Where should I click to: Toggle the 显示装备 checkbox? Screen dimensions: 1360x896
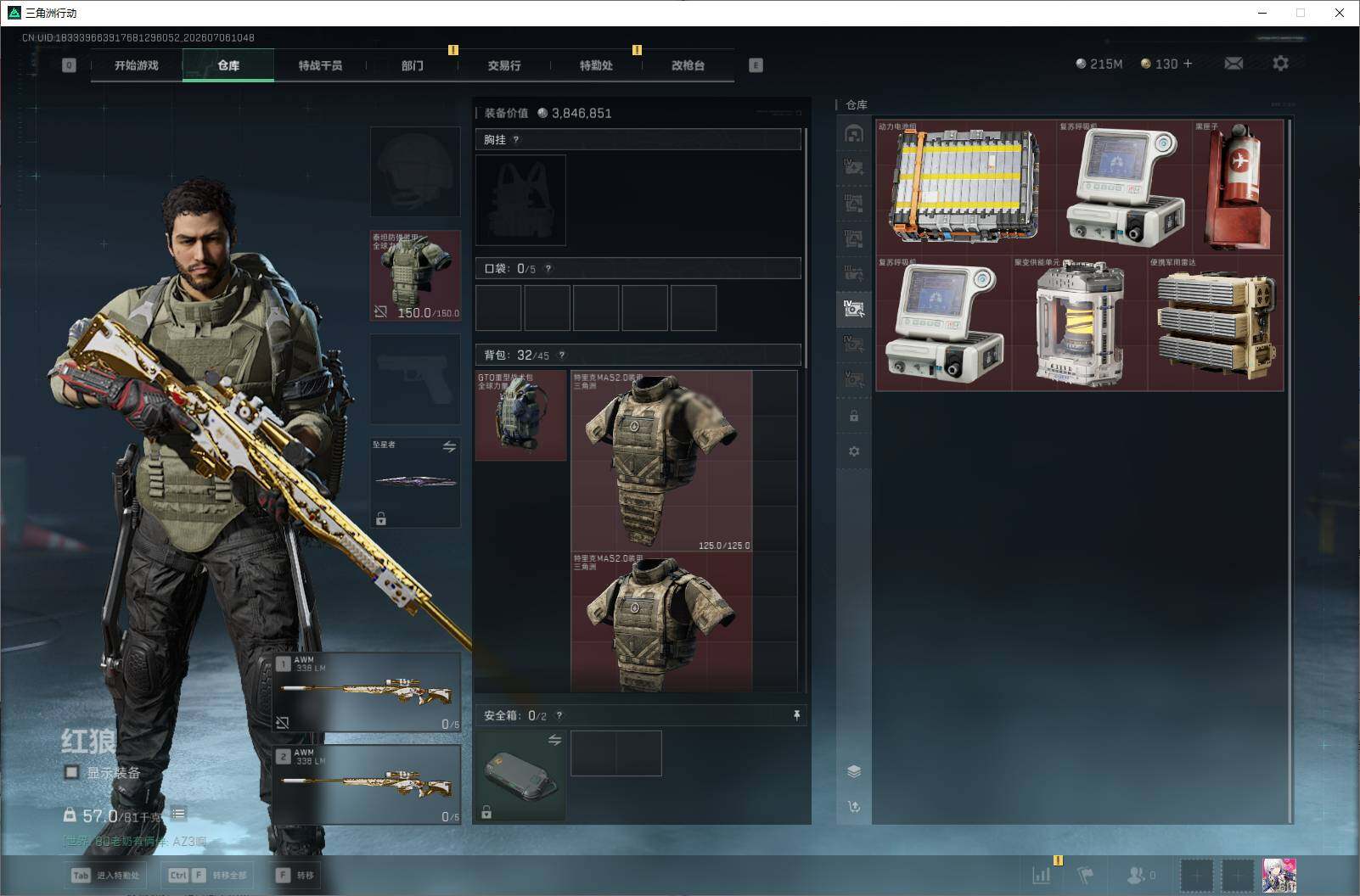pos(72,772)
